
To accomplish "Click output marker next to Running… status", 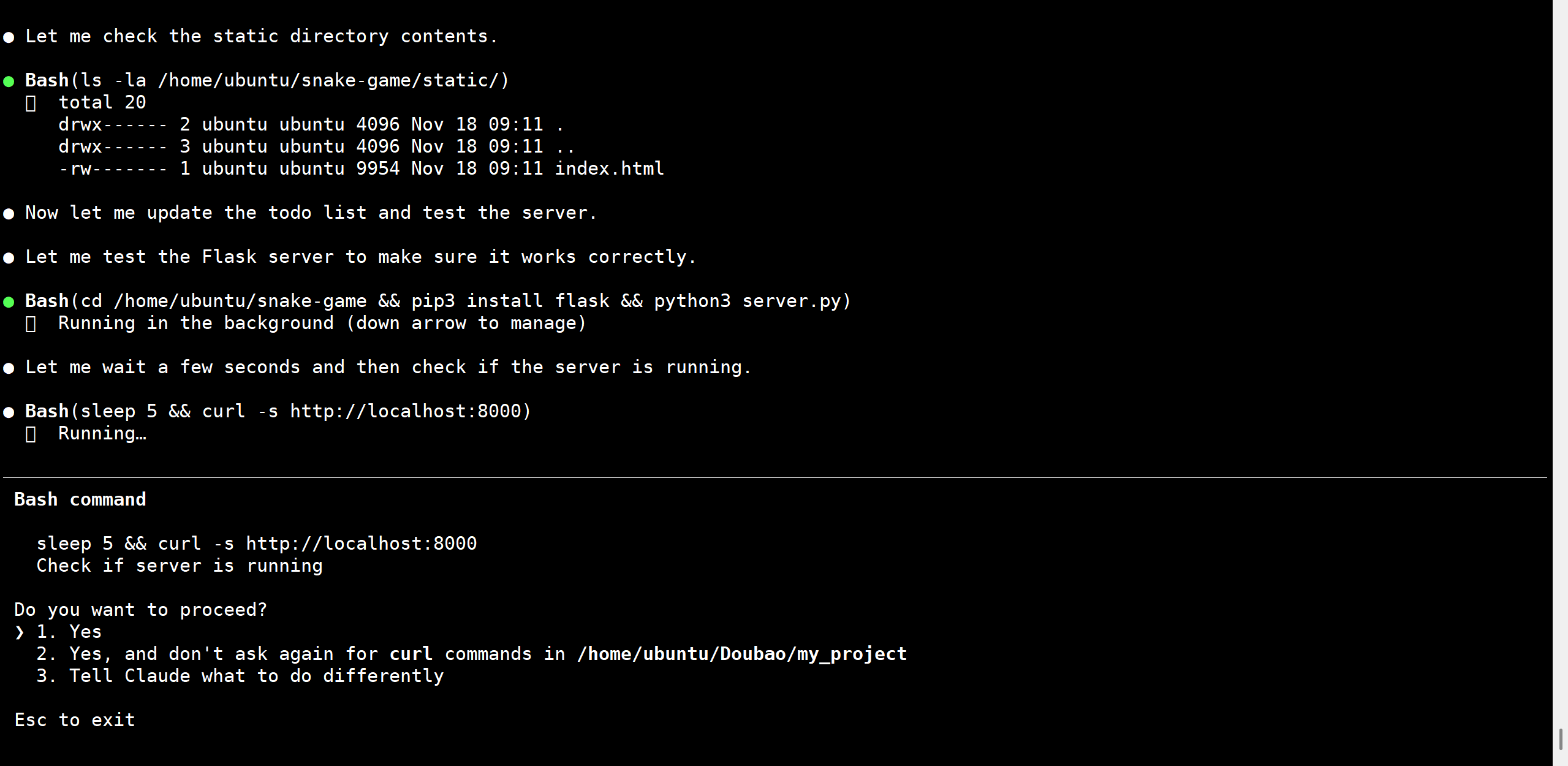I will coord(31,434).
